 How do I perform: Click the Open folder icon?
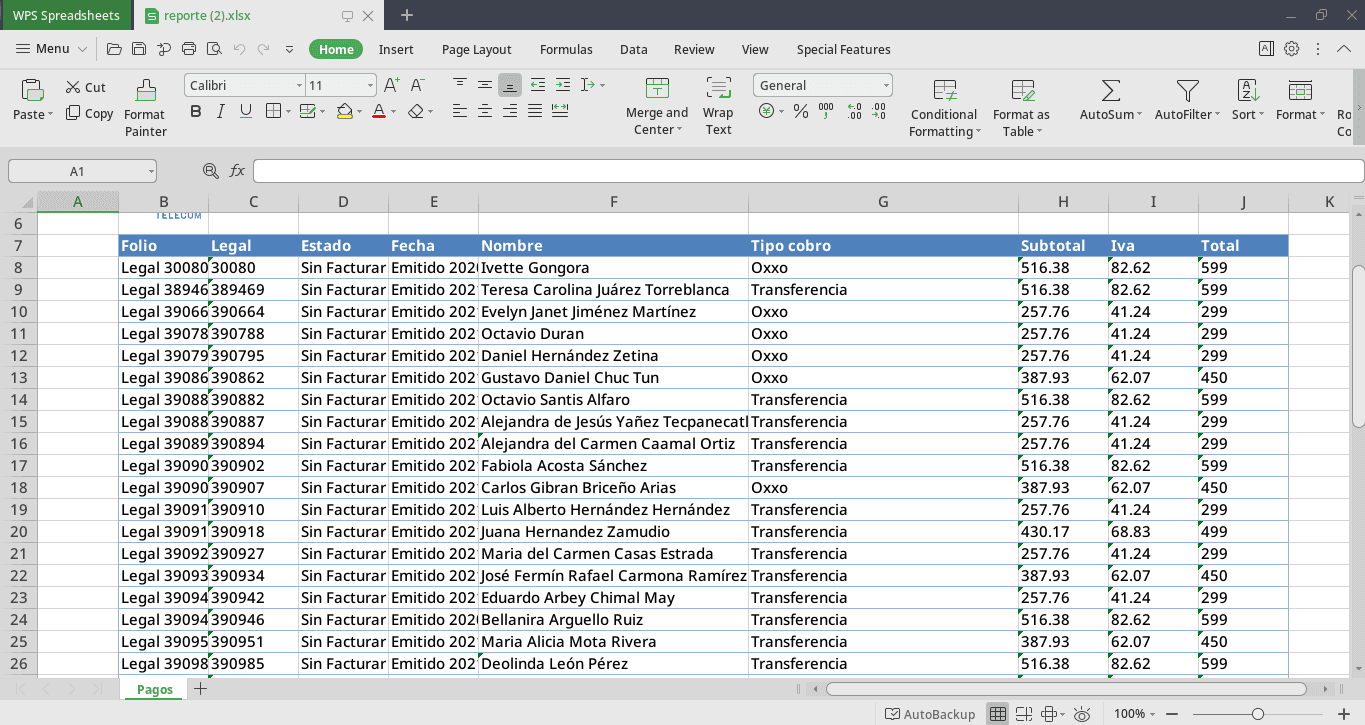coord(114,49)
